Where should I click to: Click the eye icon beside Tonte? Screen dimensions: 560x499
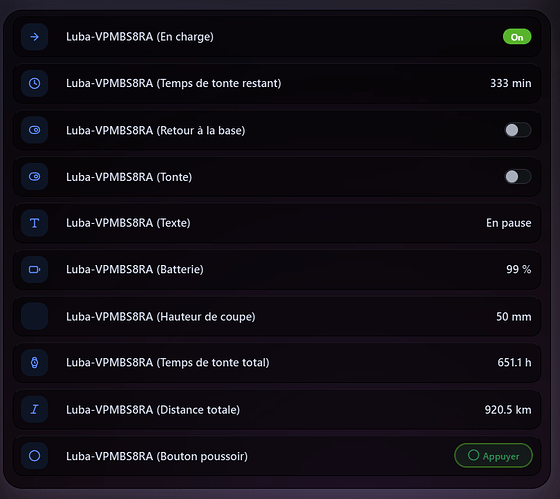[35, 176]
